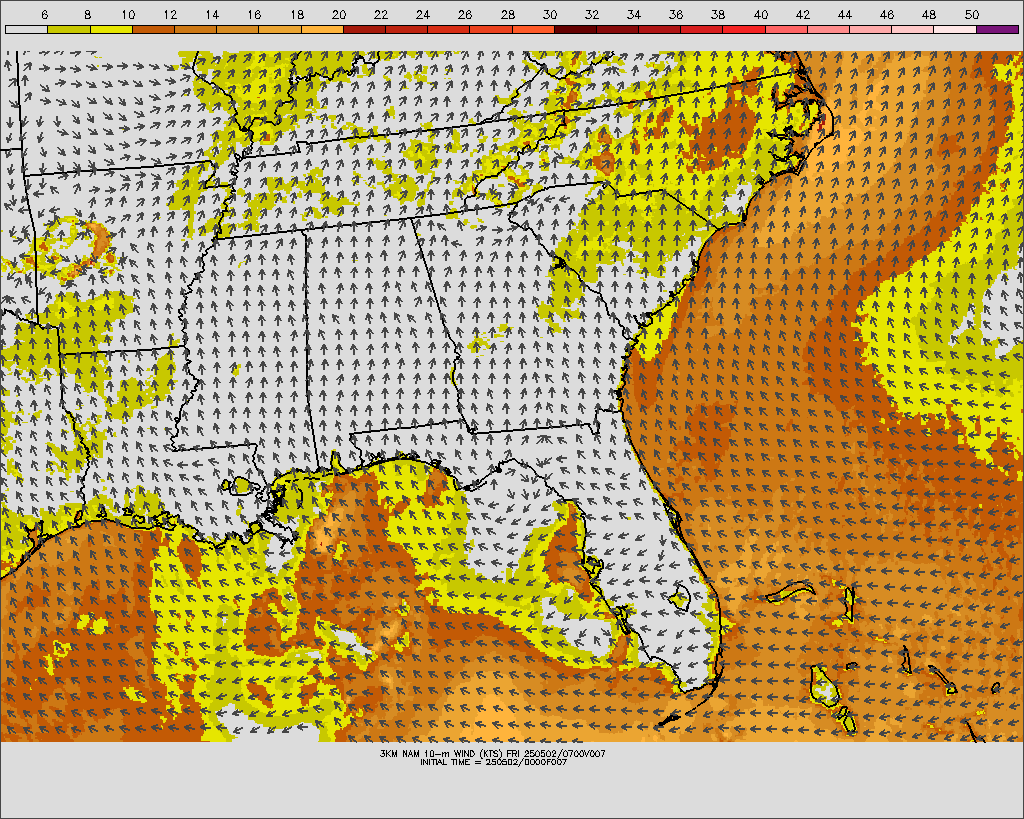Click the legend swatch between 46 and 48
This screenshot has height=819, width=1024.
point(913,29)
